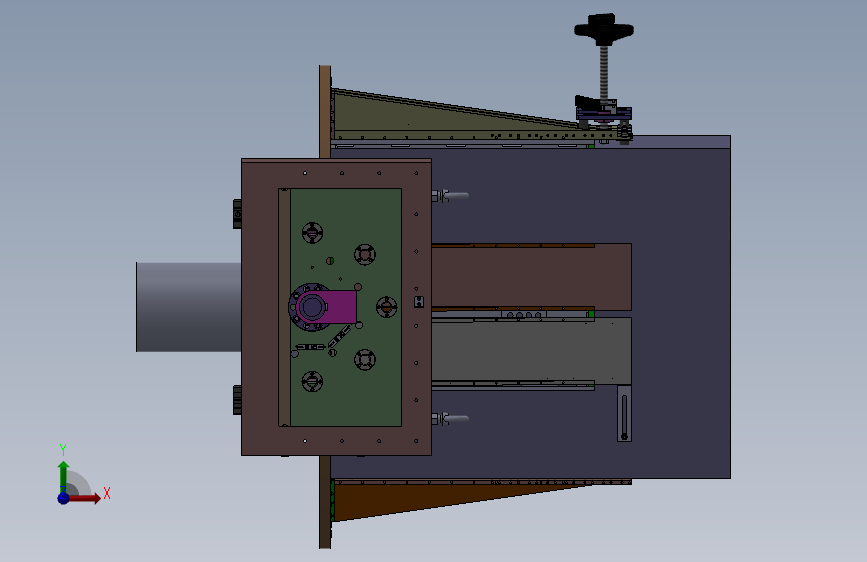
Task: Click the red X axis arrow of triad
Action: (x=84, y=498)
